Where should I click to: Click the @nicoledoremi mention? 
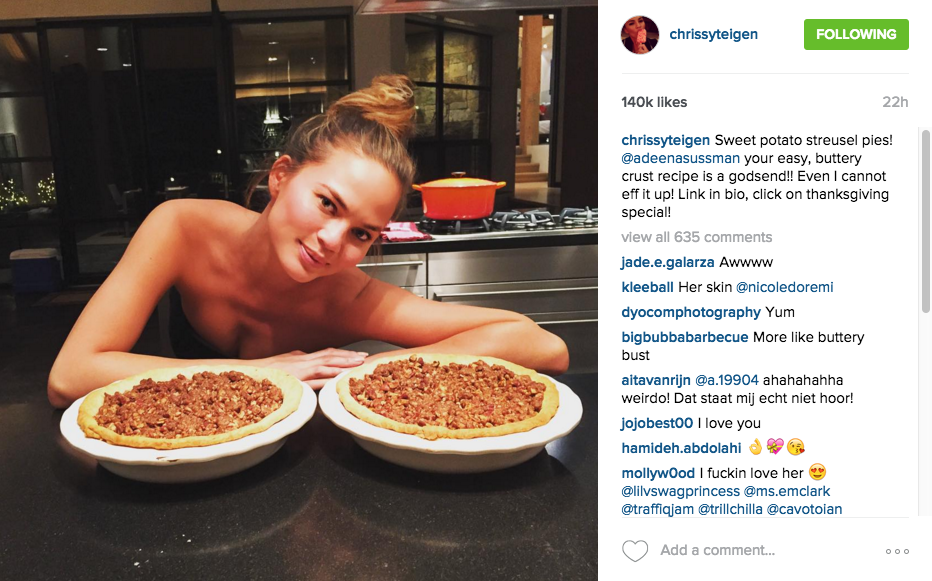tap(785, 287)
